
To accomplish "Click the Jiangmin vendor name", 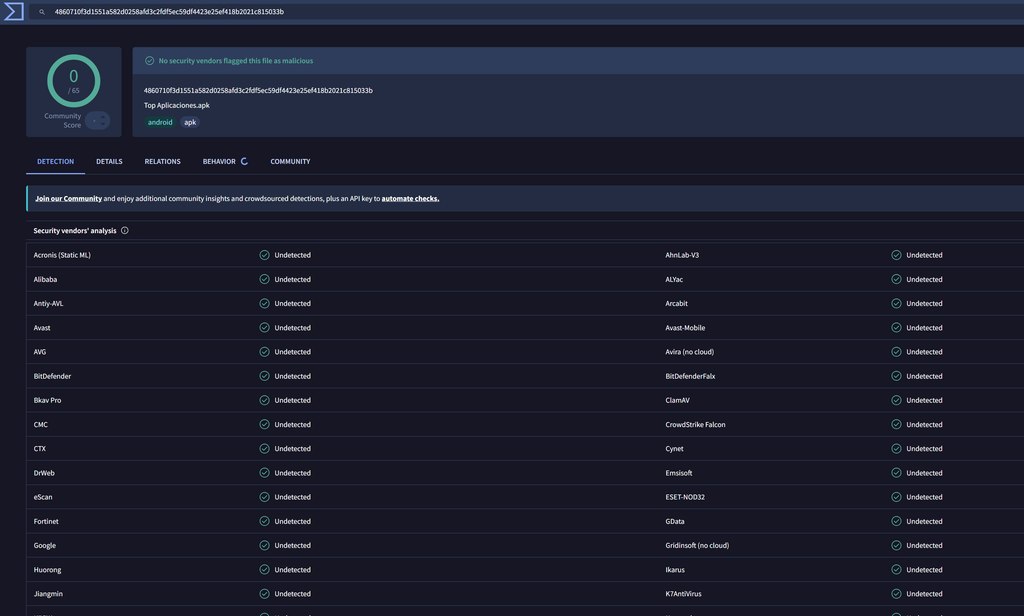I will click(x=48, y=594).
